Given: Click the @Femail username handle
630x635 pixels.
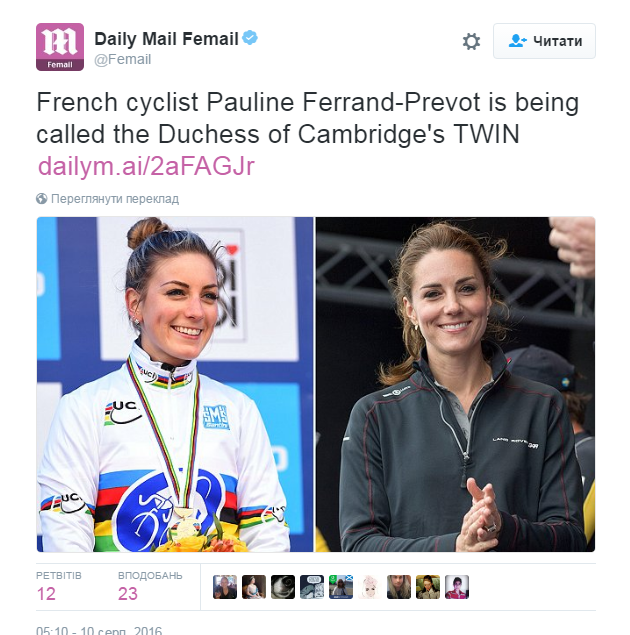Looking at the screenshot, I should [x=123, y=60].
